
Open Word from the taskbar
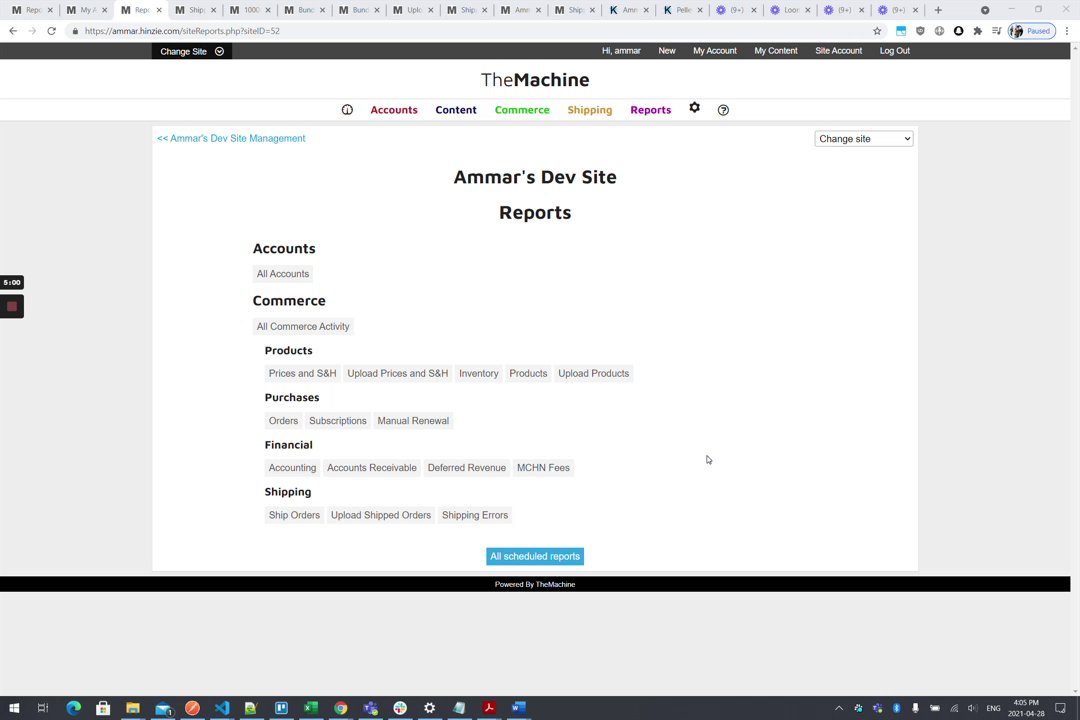(519, 708)
